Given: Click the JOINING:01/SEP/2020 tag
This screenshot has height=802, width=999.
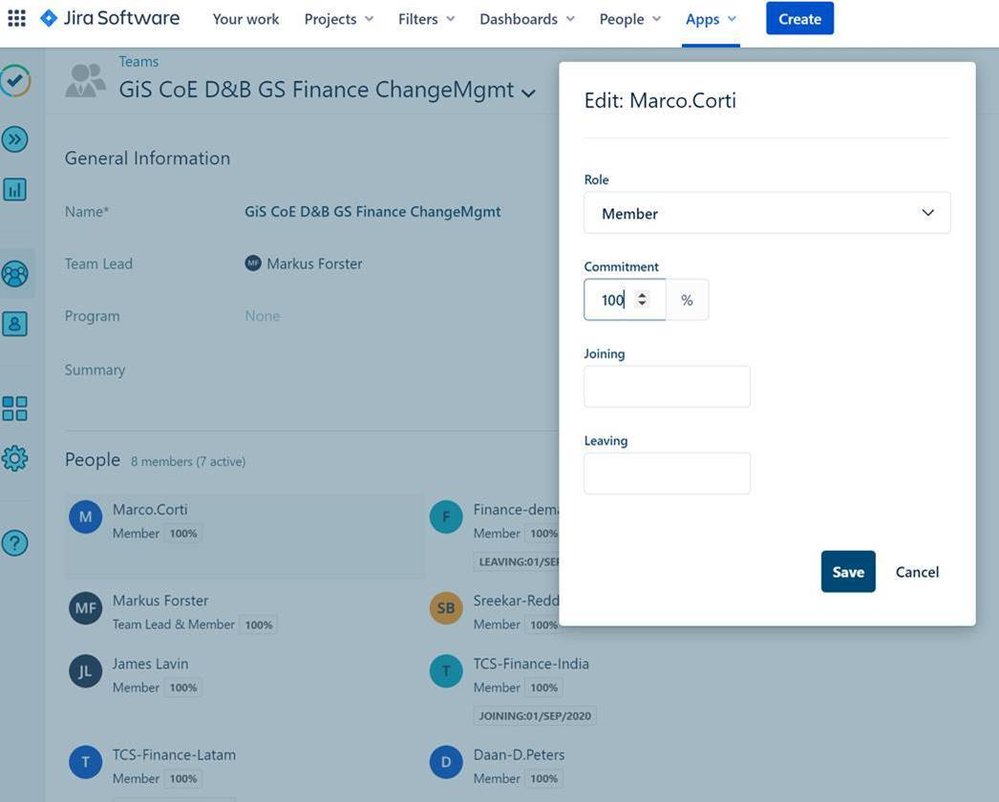Looking at the screenshot, I should click(535, 716).
